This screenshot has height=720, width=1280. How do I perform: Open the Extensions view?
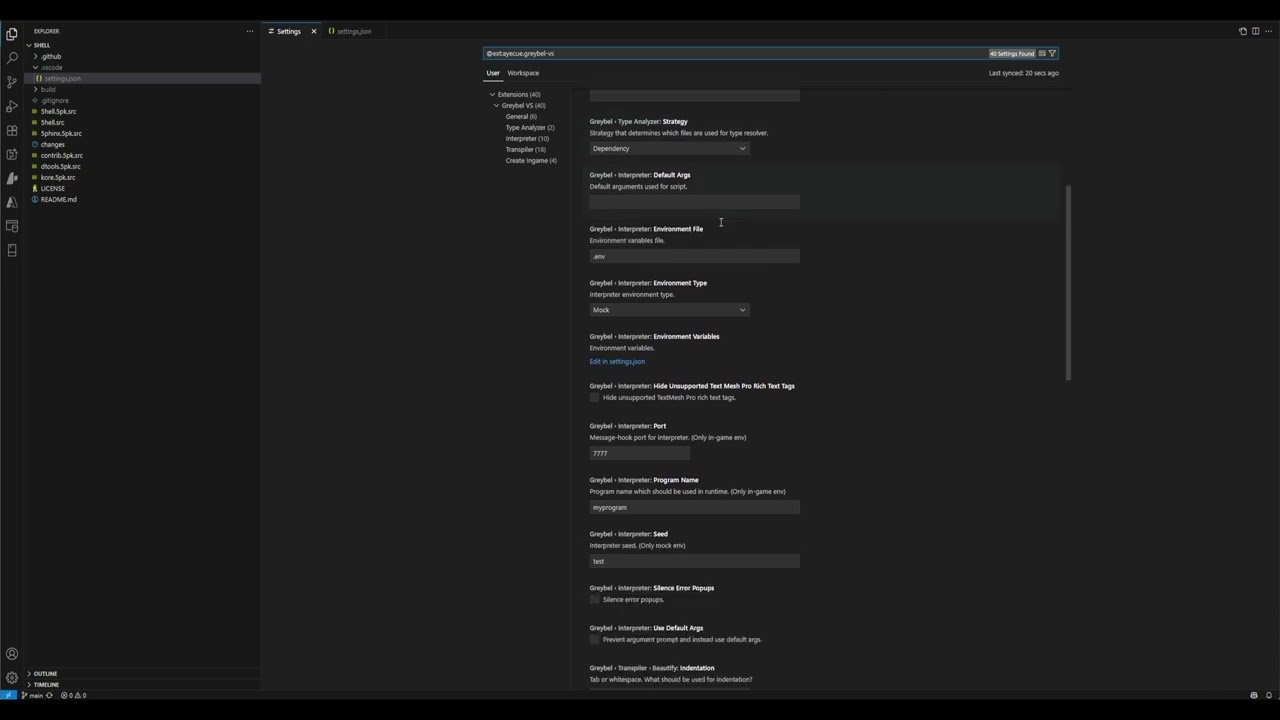(x=12, y=130)
